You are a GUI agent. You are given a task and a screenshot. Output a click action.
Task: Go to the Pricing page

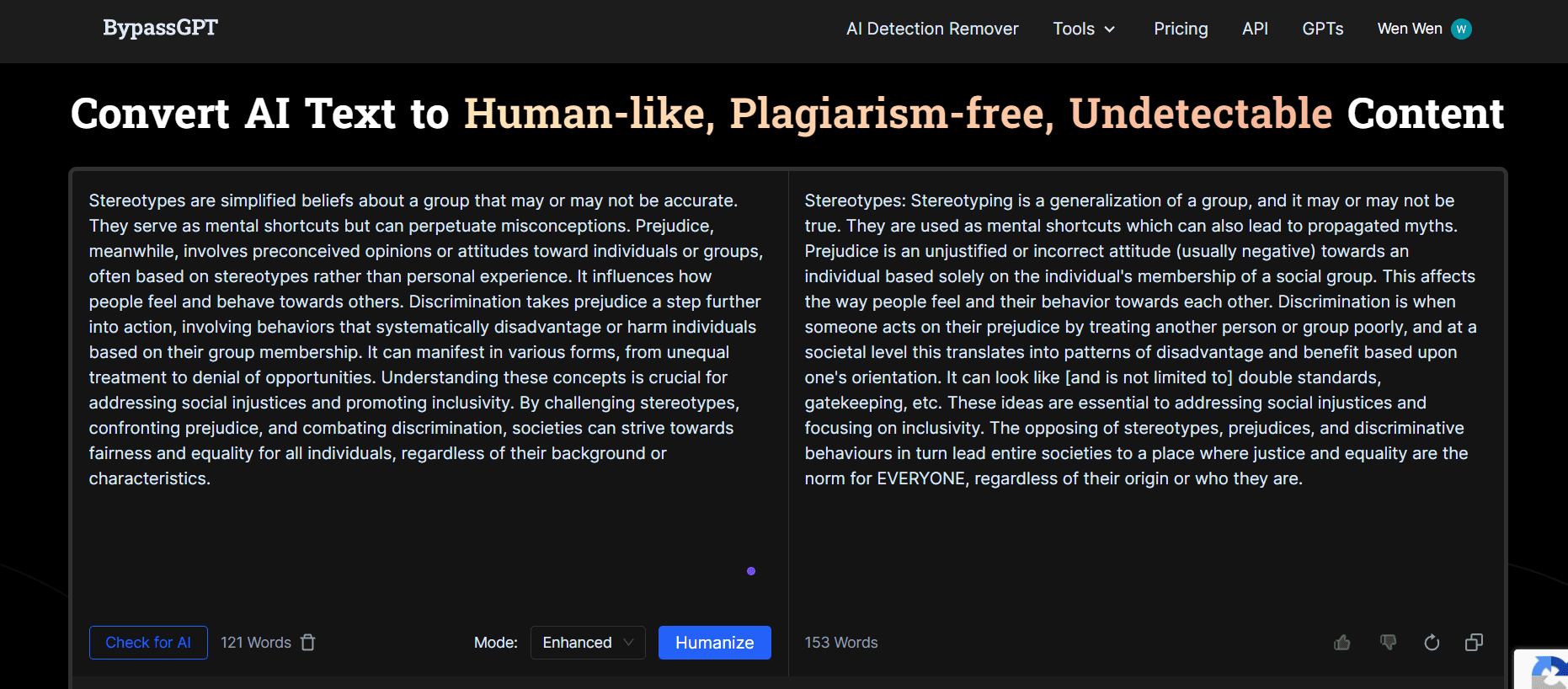pyautogui.click(x=1181, y=29)
